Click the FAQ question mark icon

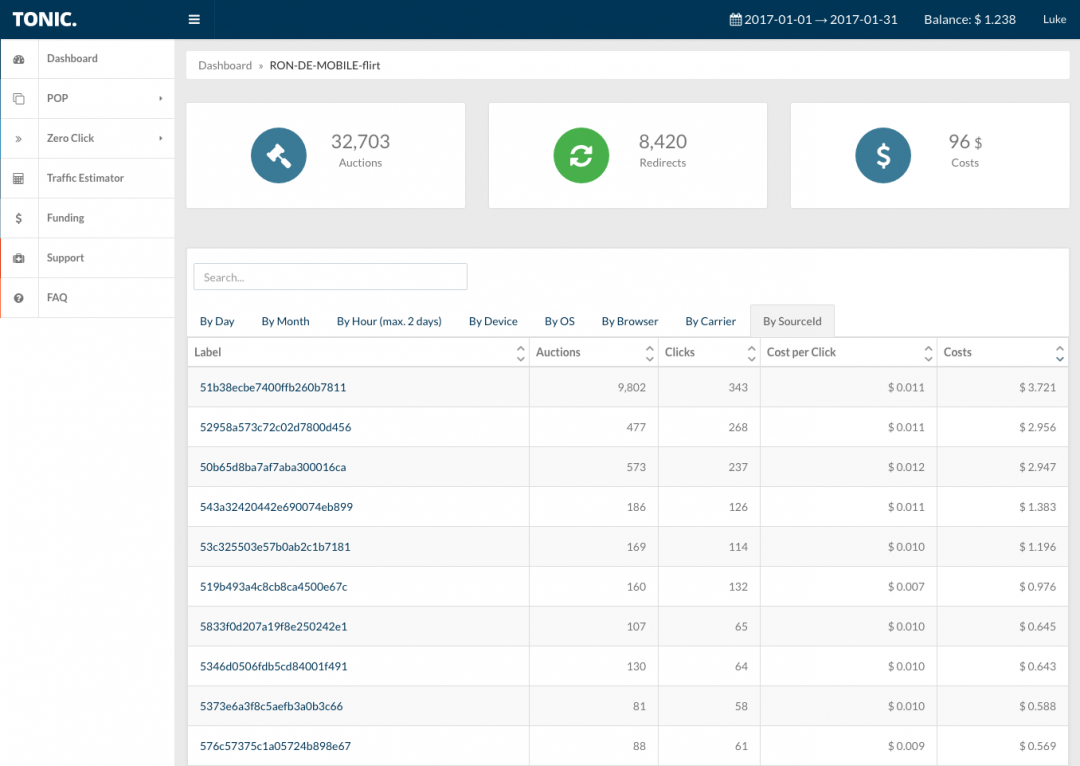18,298
